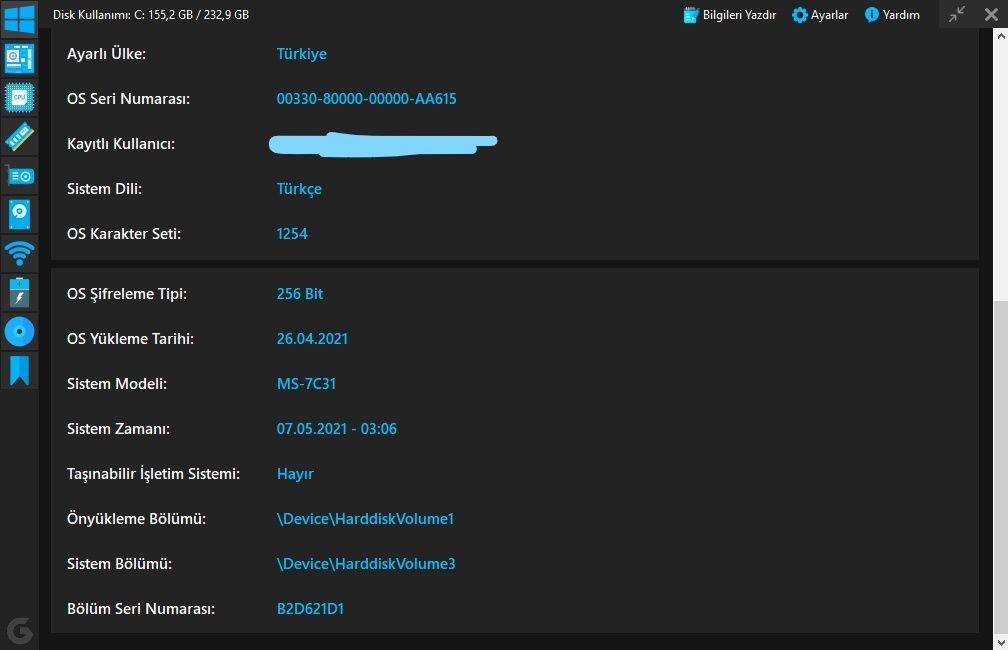Open the Windows operating system section
This screenshot has width=1008, height=650.
[x=19, y=19]
